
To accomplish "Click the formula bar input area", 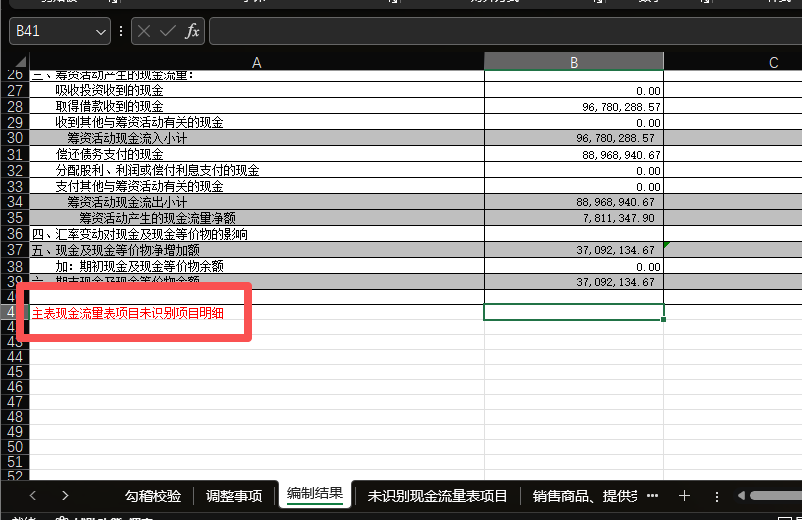I will click(505, 31).
